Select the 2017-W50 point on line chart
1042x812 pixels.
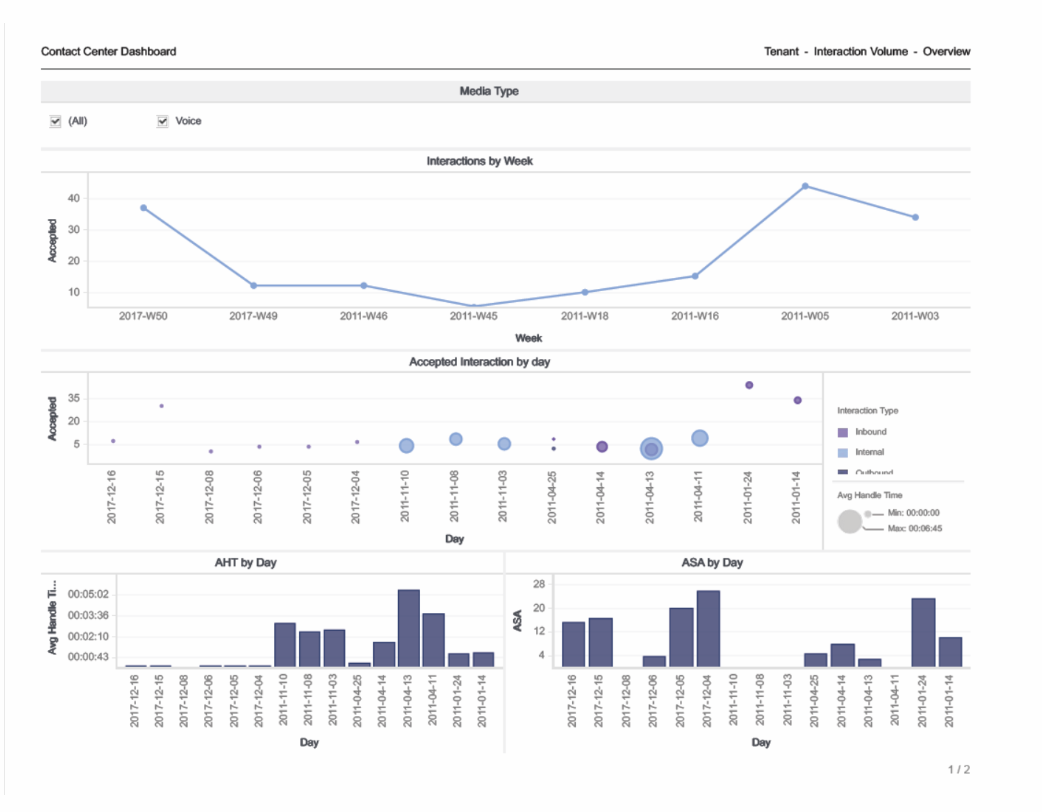[x=144, y=208]
